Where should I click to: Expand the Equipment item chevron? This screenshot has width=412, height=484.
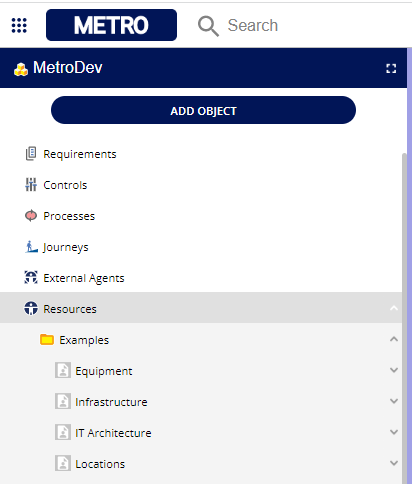pyautogui.click(x=394, y=370)
